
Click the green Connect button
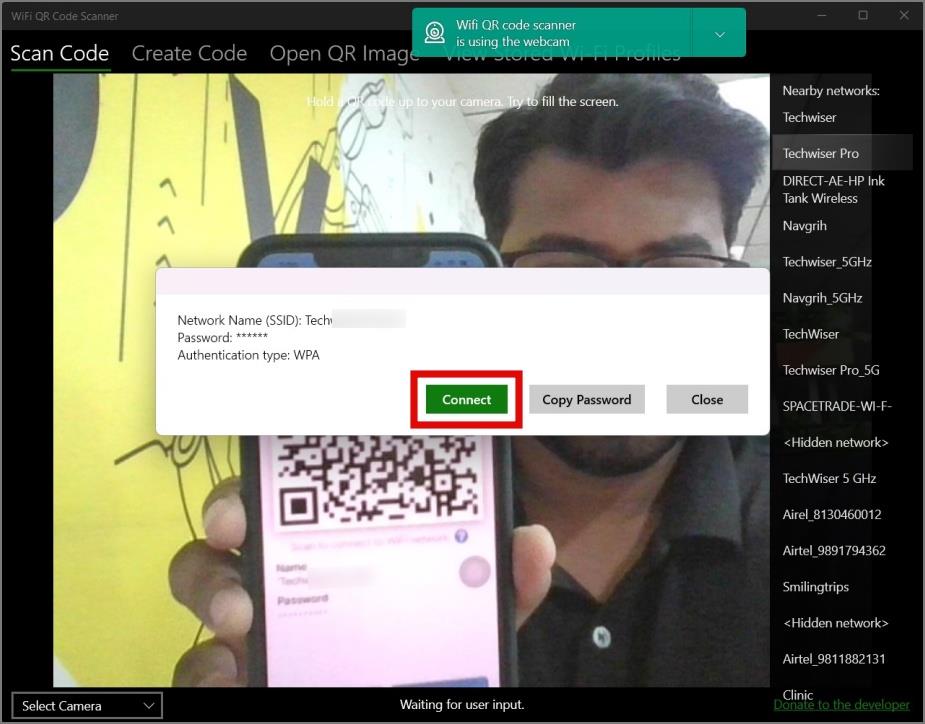click(467, 399)
